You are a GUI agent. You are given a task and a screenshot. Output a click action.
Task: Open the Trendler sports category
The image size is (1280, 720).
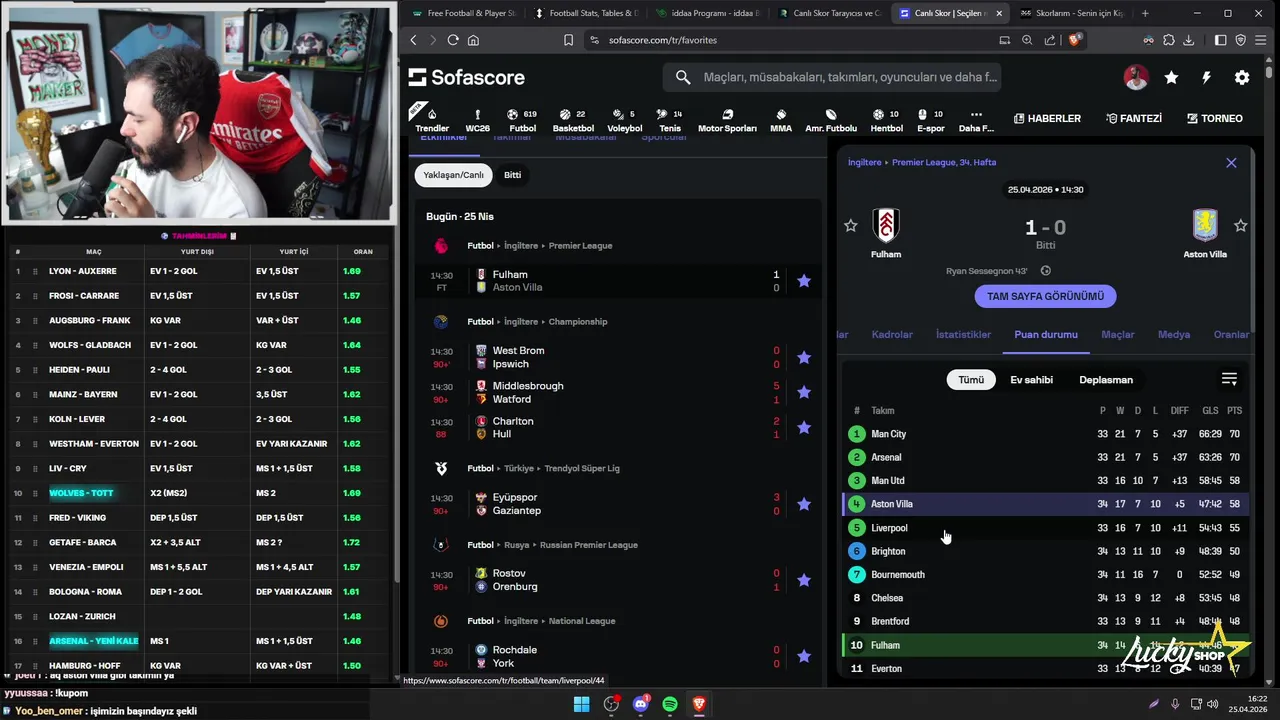432,120
